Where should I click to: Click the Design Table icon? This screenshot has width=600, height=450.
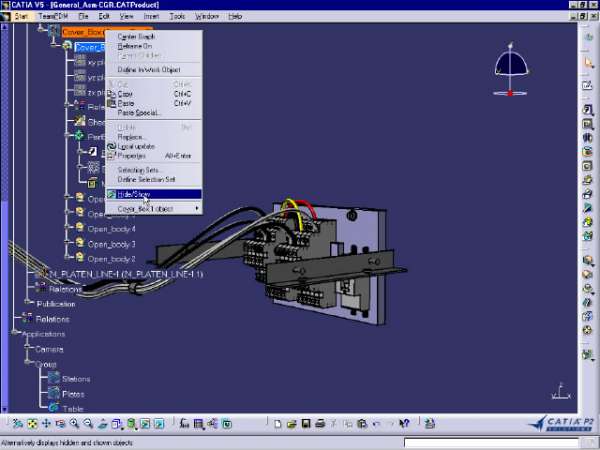199,424
